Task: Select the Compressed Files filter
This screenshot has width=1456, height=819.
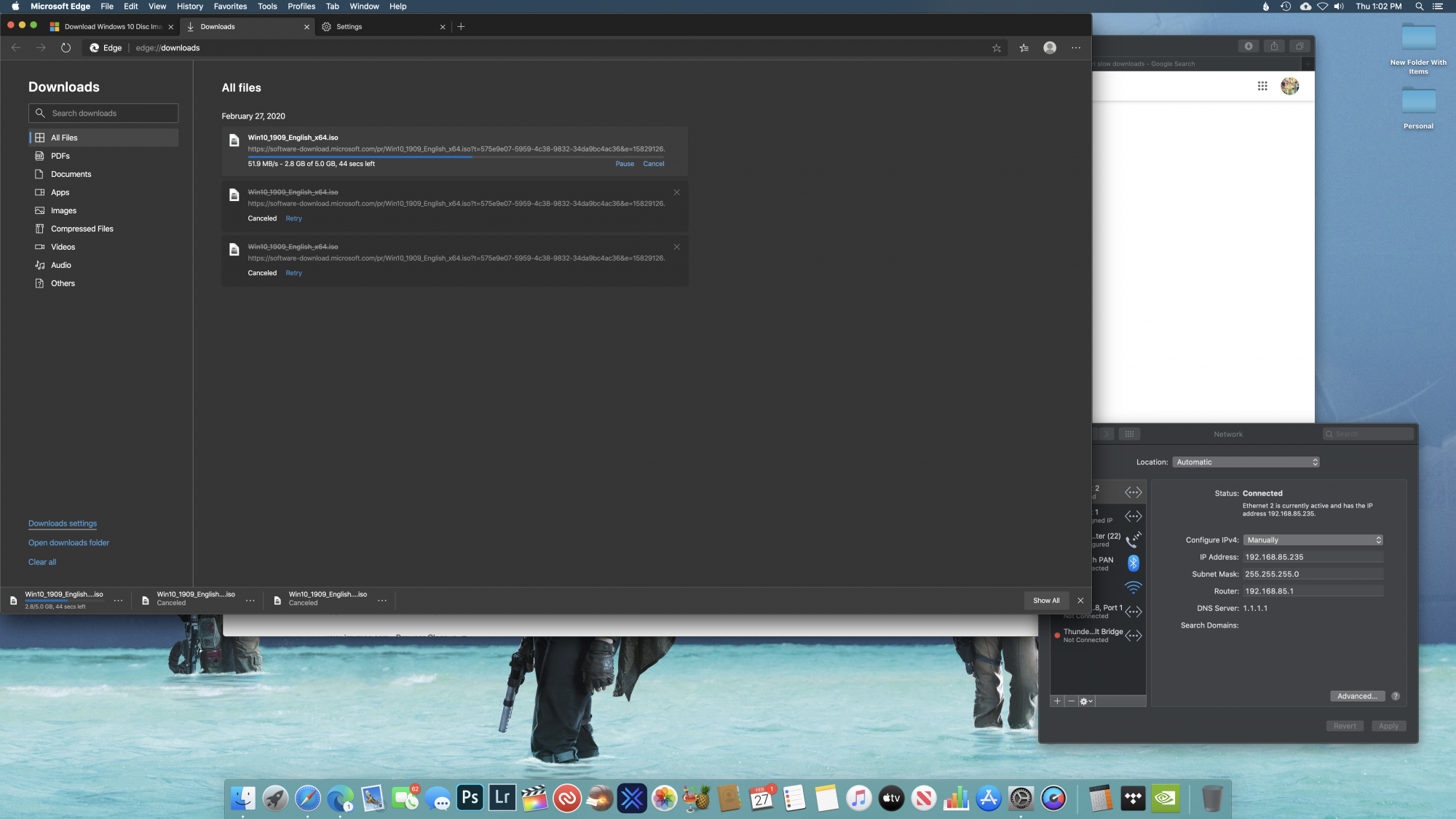Action: 103,229
